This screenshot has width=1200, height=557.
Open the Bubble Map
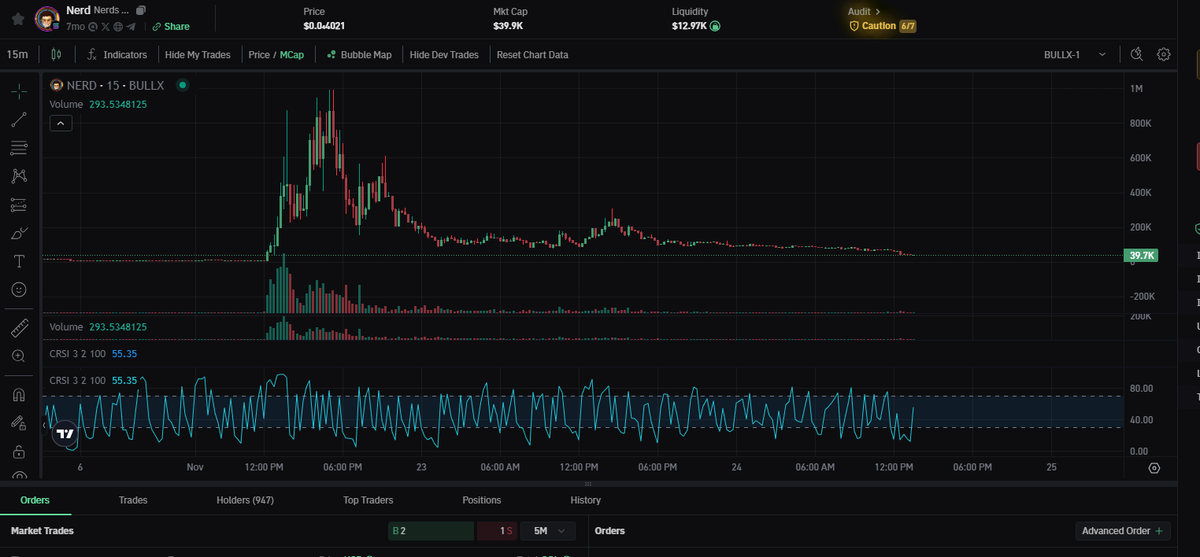(x=359, y=55)
